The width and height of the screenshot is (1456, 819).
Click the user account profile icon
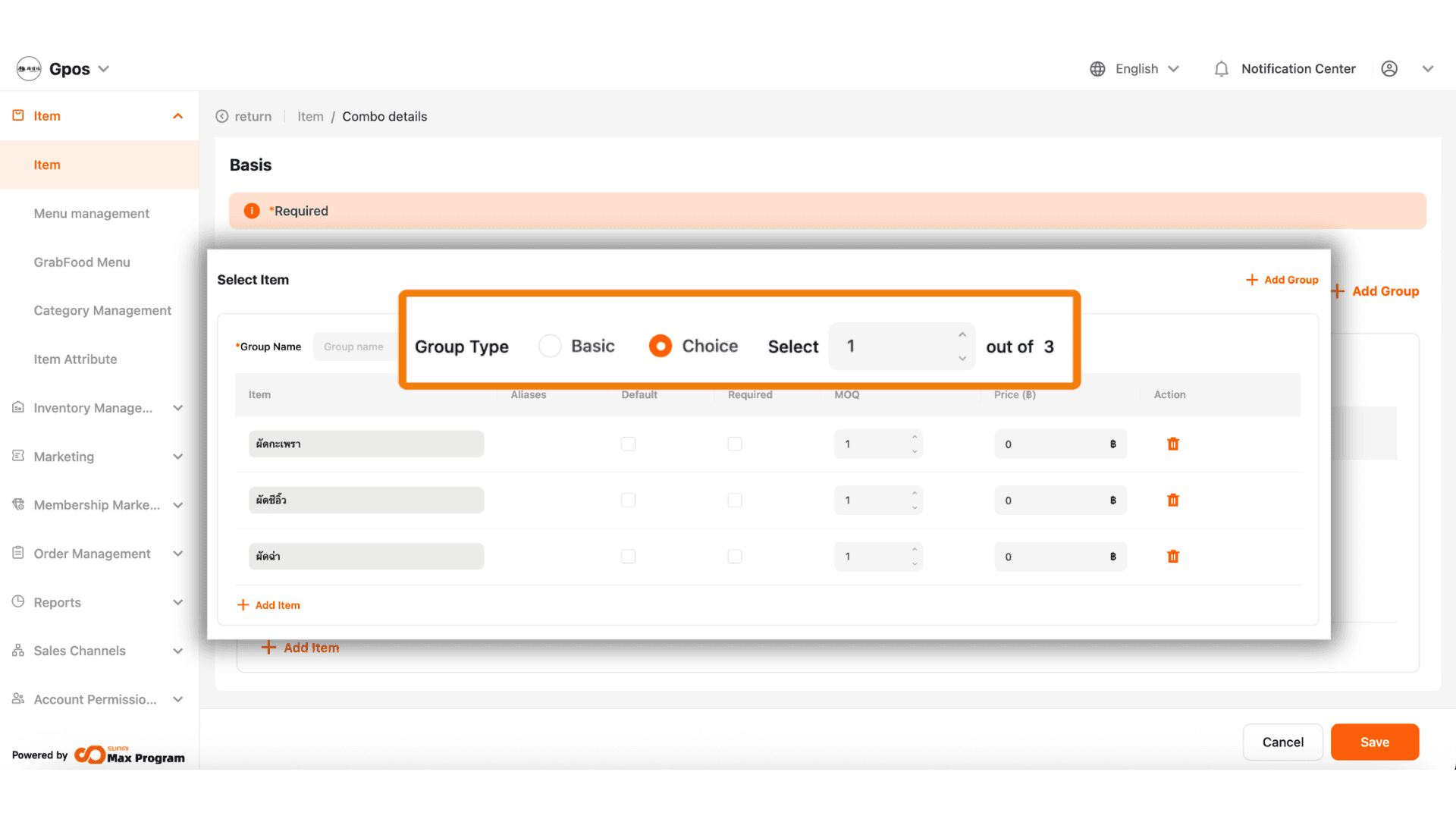(x=1389, y=69)
